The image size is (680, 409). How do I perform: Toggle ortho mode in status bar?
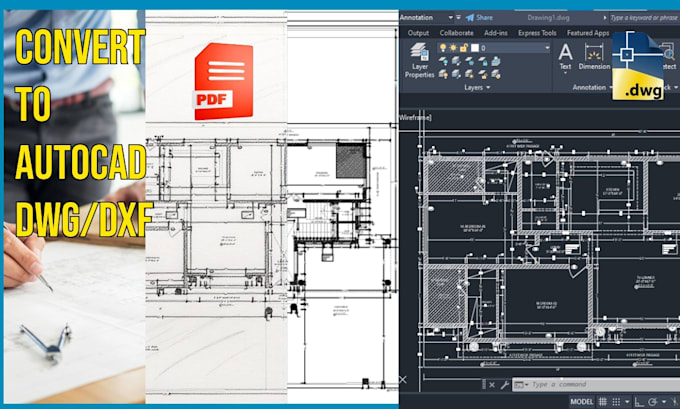click(x=639, y=402)
